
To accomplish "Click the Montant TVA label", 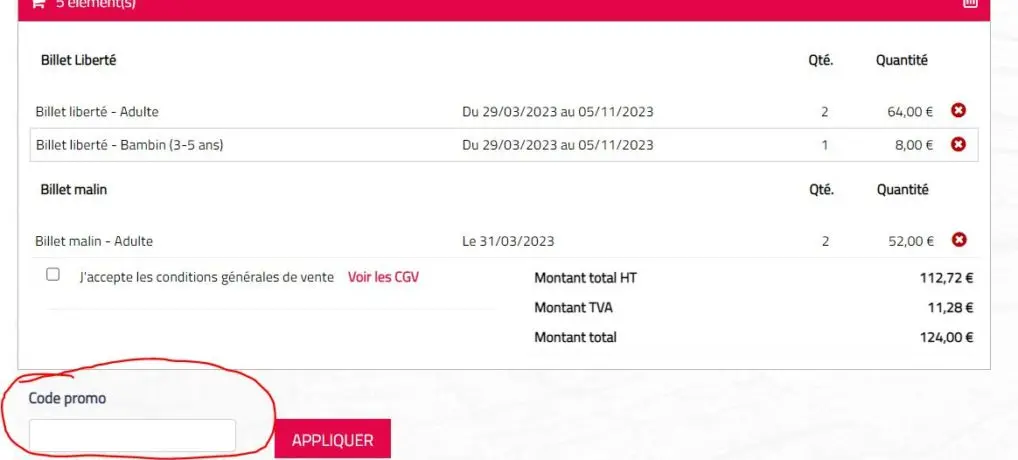I will [x=575, y=308].
